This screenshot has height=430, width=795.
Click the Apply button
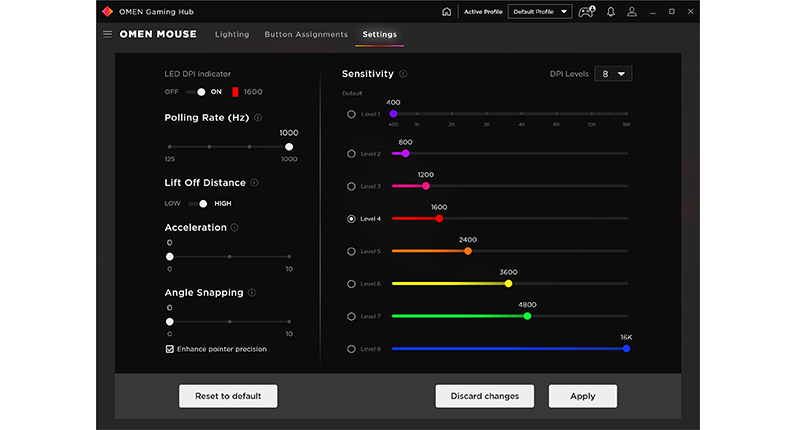583,396
